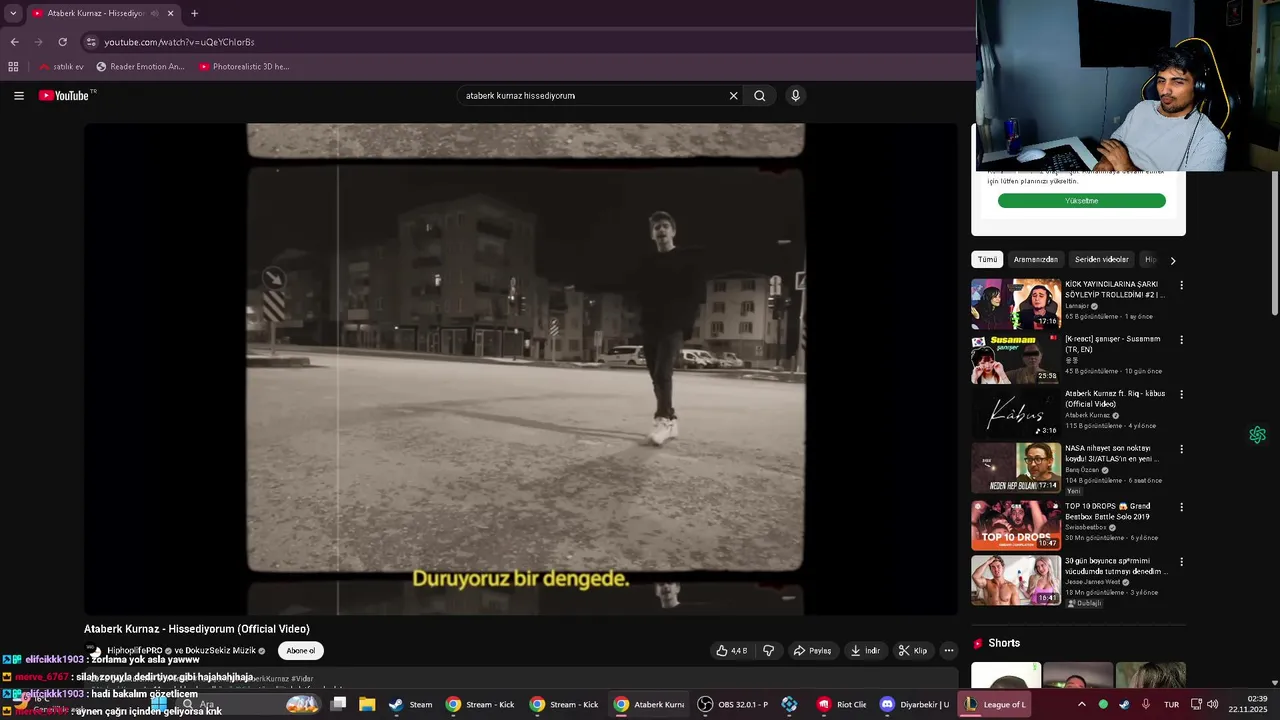Reload the YouTube page
1280x720 pixels.
(62, 42)
